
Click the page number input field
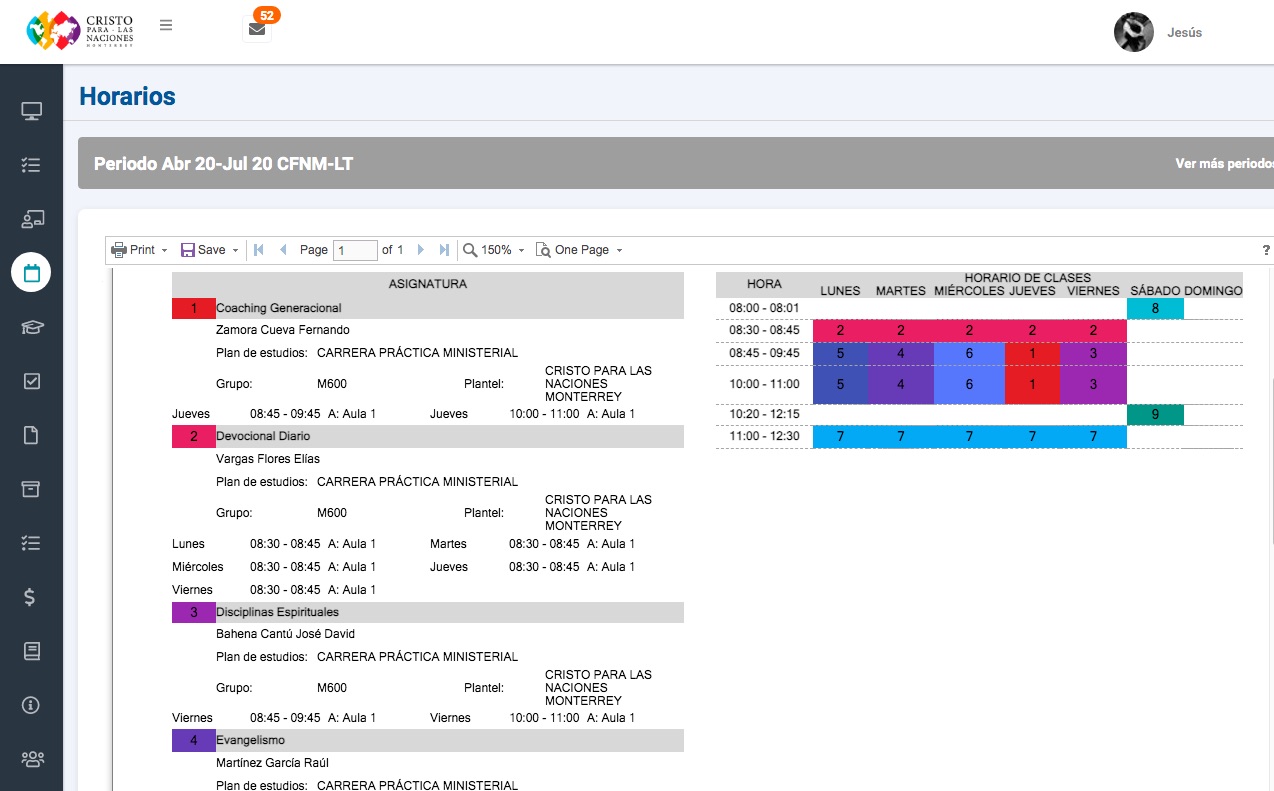click(354, 250)
